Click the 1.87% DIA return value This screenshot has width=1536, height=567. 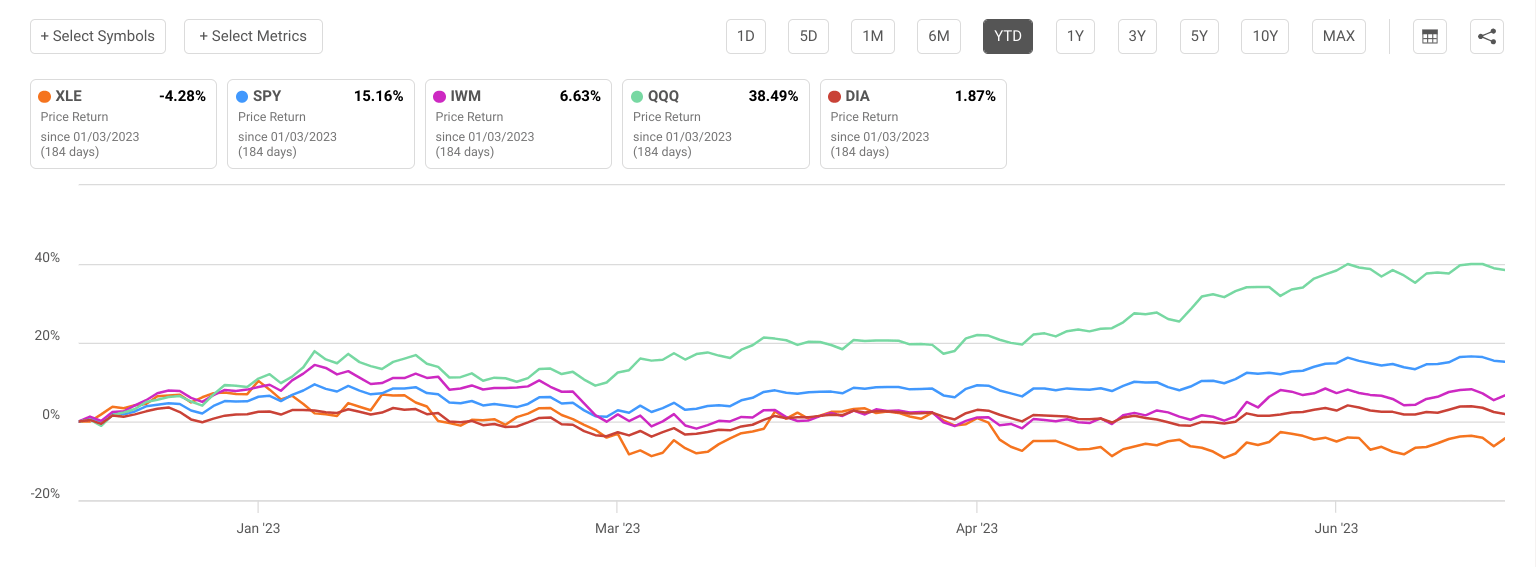[975, 97]
